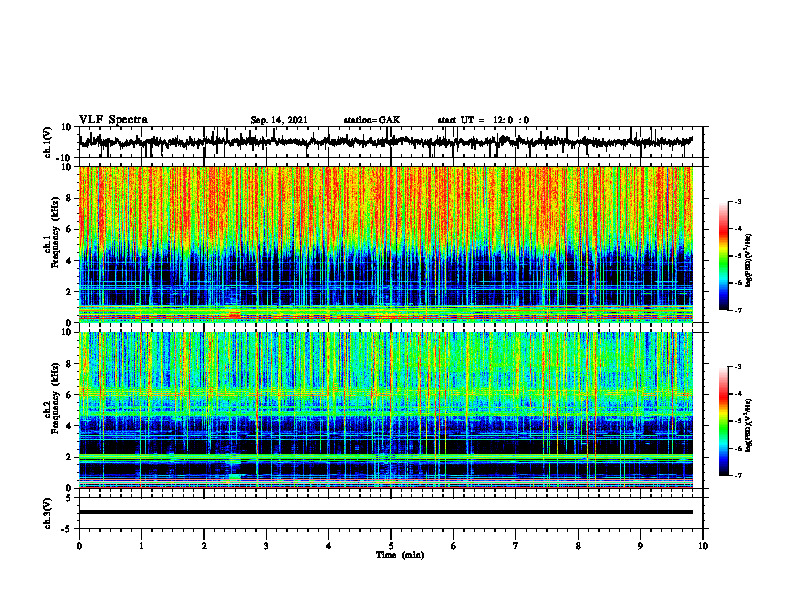The height and width of the screenshot is (612, 792).
Task: Click the "VLF Spectra" plot title
Action: click(x=113, y=120)
